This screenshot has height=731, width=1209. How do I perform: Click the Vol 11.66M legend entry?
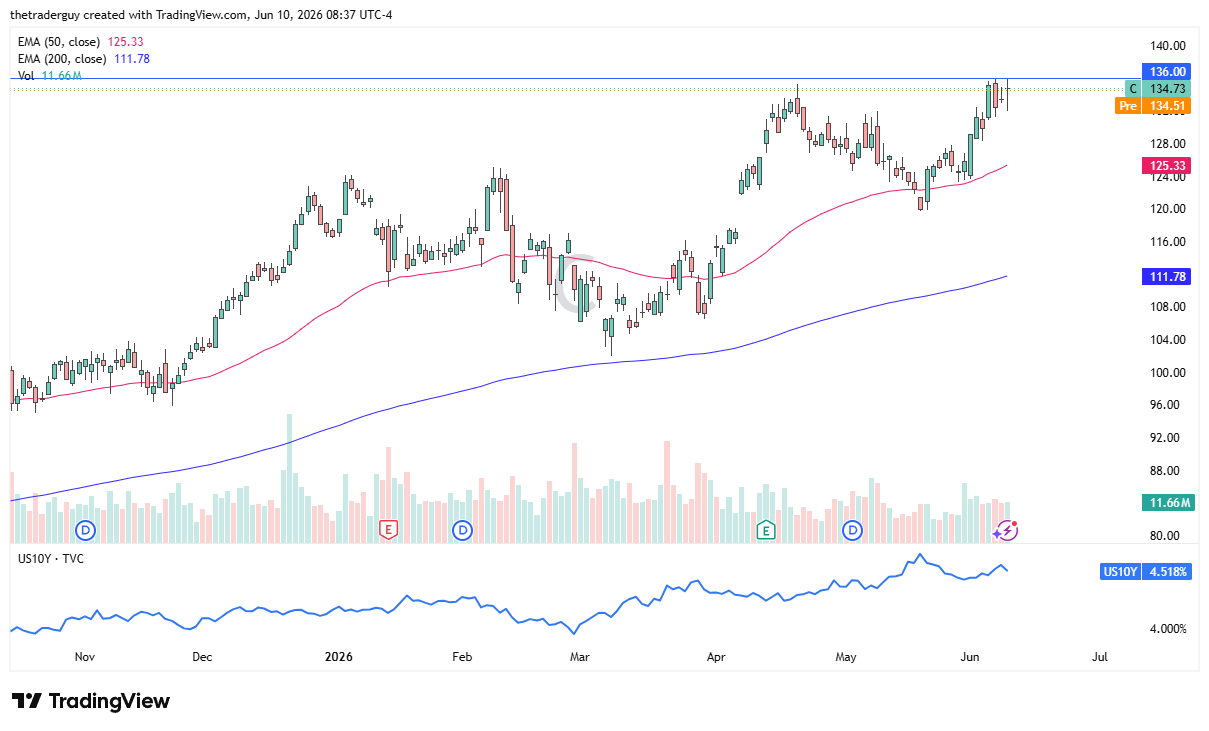(x=49, y=76)
